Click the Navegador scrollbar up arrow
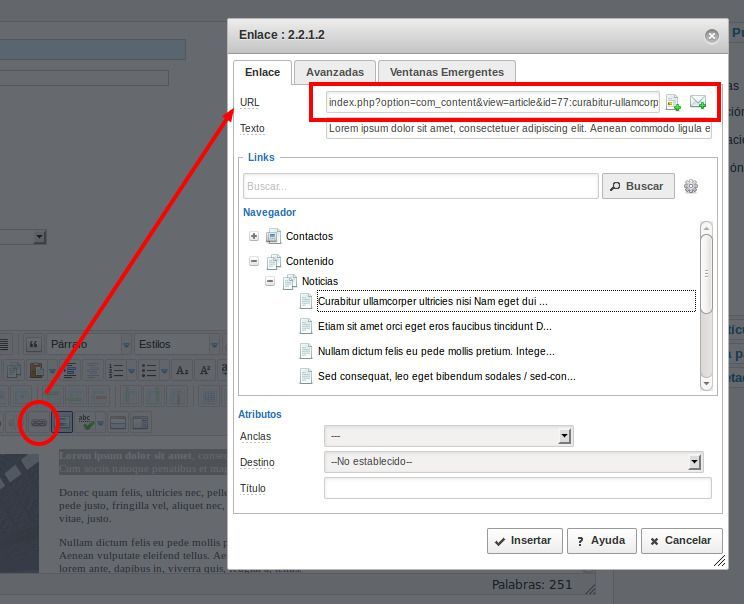This screenshot has height=604, width=744. tap(707, 228)
